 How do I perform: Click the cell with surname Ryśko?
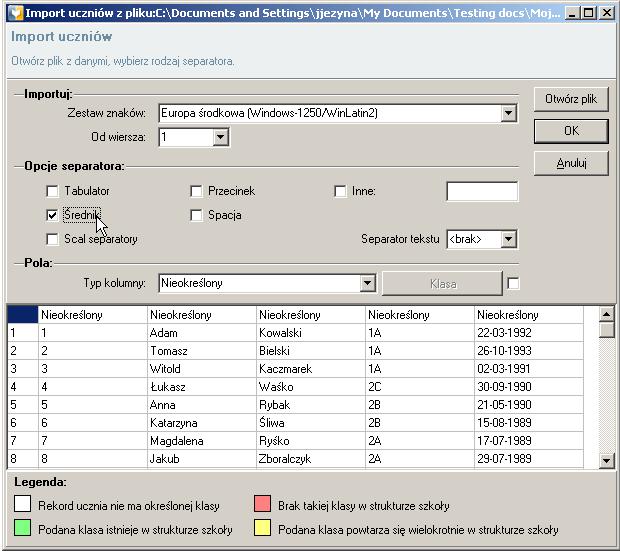(x=311, y=441)
